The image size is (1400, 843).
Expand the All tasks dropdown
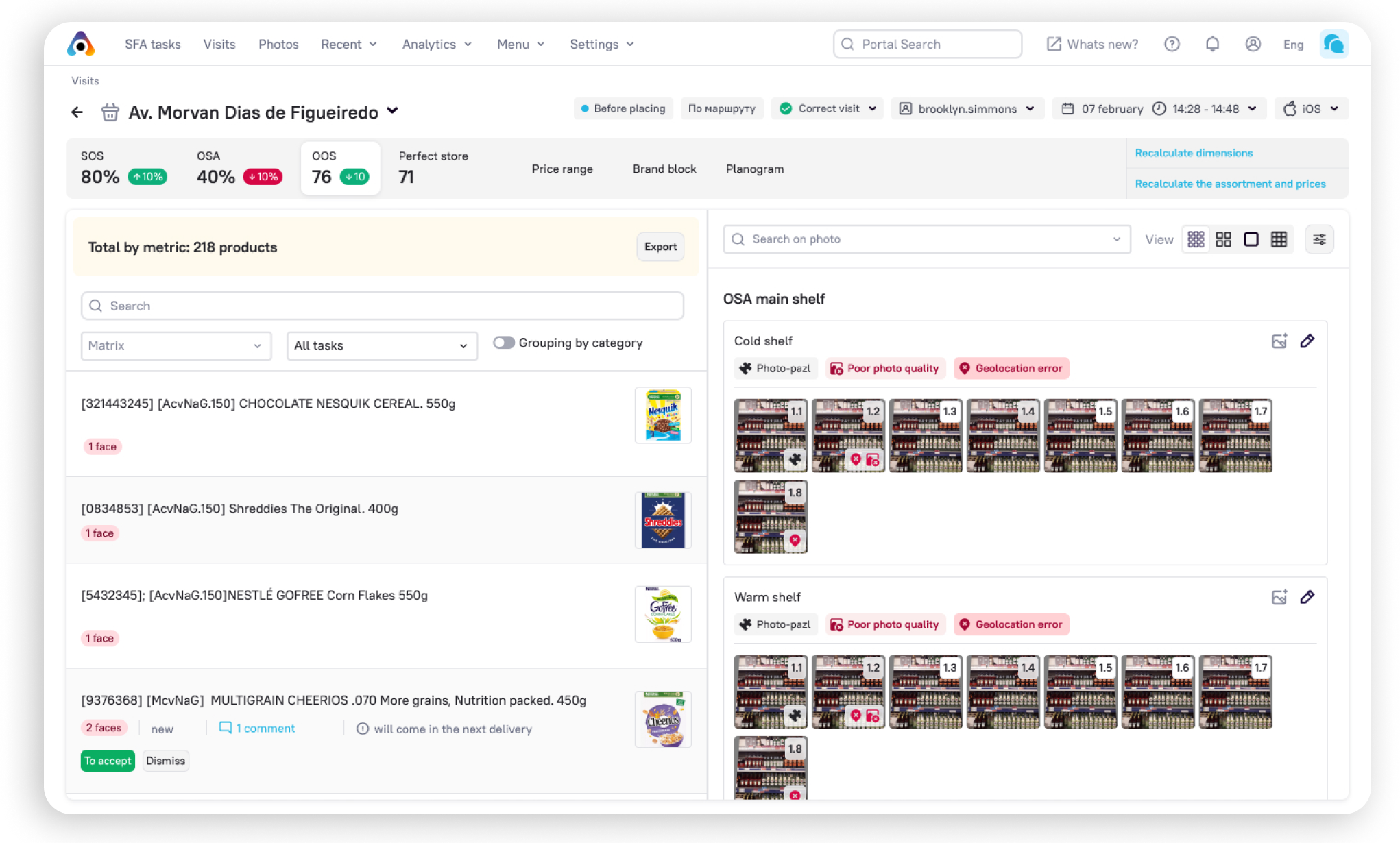coord(382,346)
